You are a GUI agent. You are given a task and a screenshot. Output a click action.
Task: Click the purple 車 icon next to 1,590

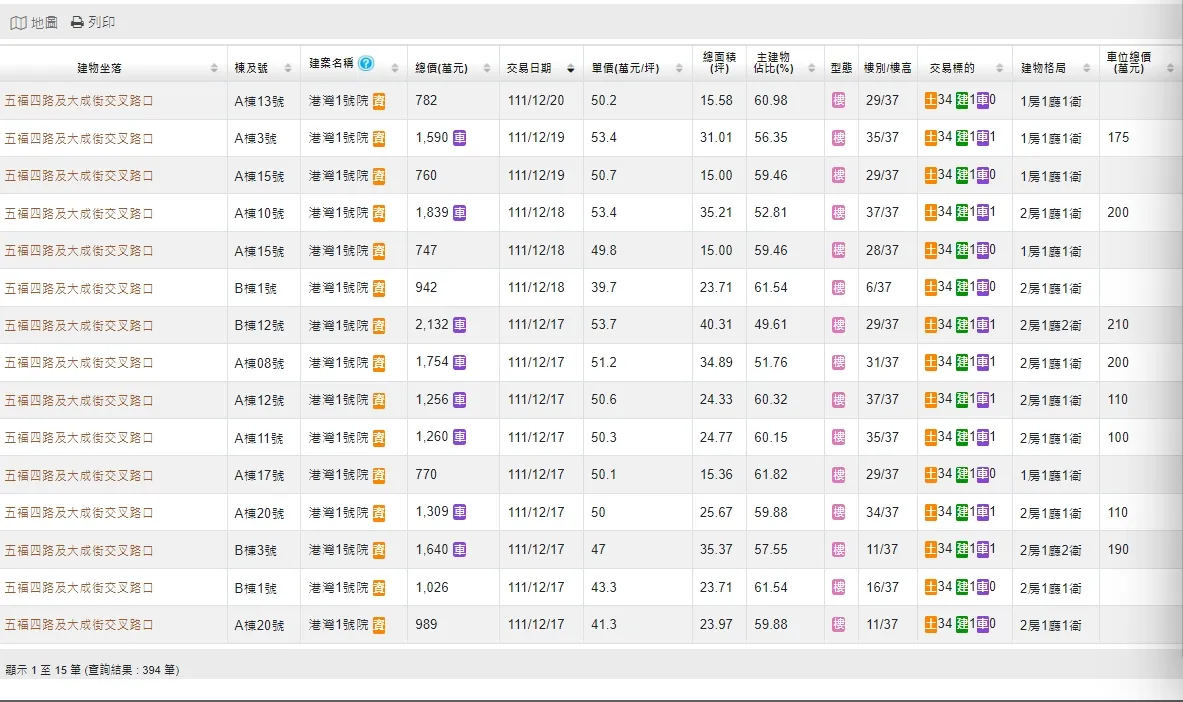[x=459, y=138]
